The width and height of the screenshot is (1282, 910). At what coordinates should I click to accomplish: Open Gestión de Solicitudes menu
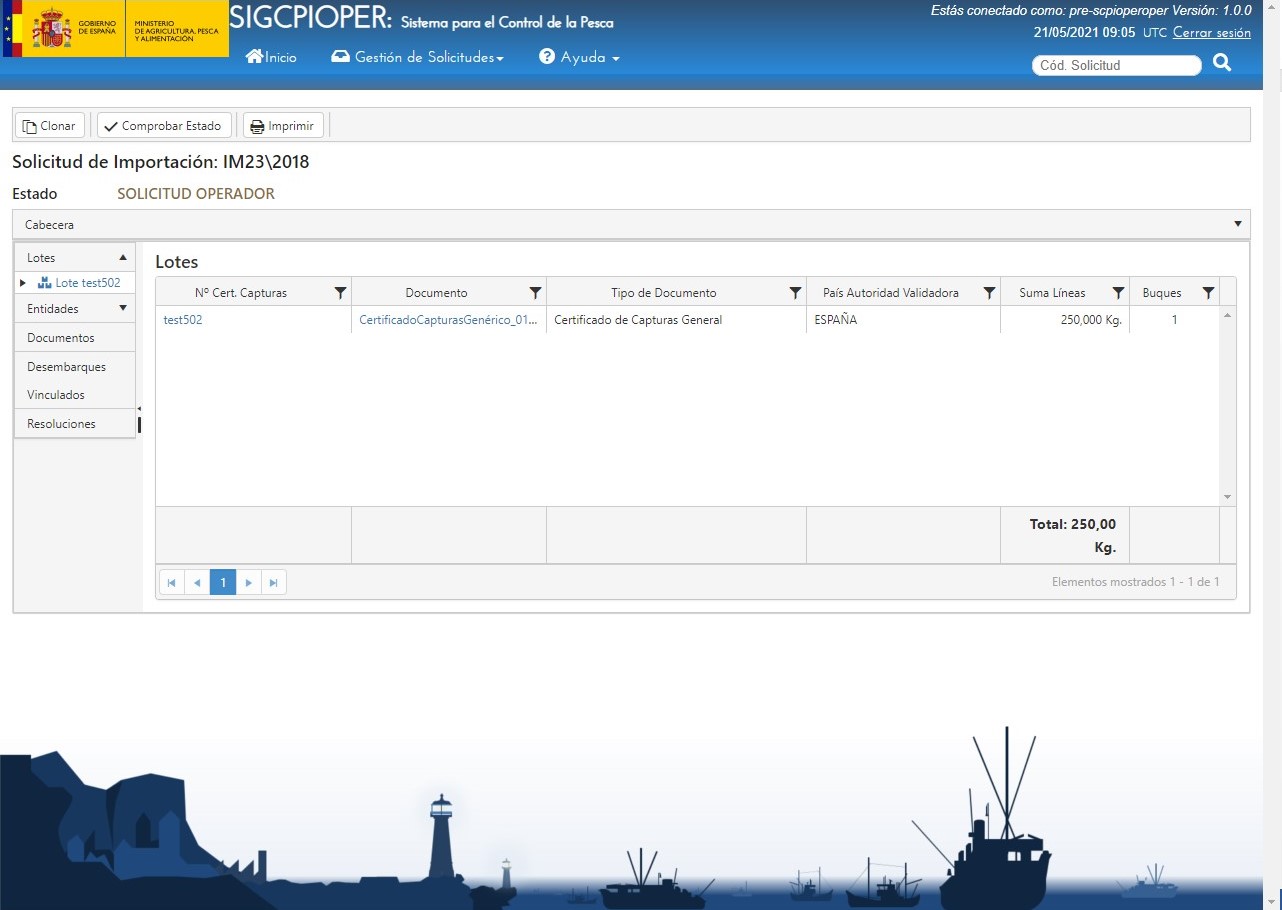tap(417, 58)
